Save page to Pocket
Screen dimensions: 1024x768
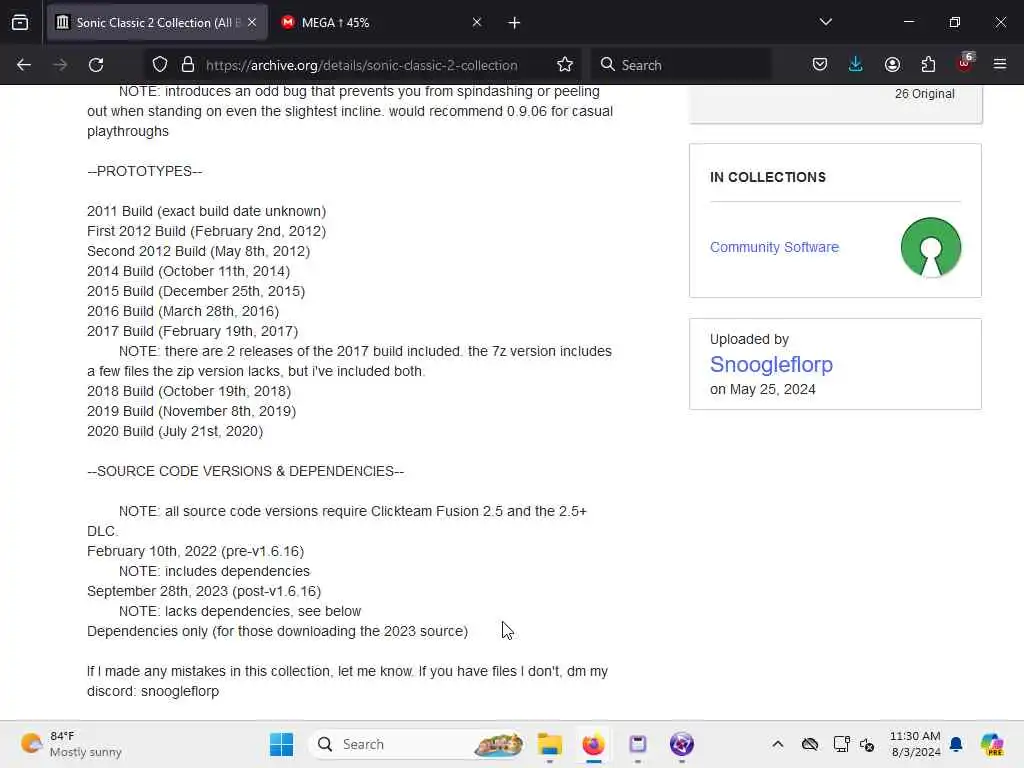[820, 65]
